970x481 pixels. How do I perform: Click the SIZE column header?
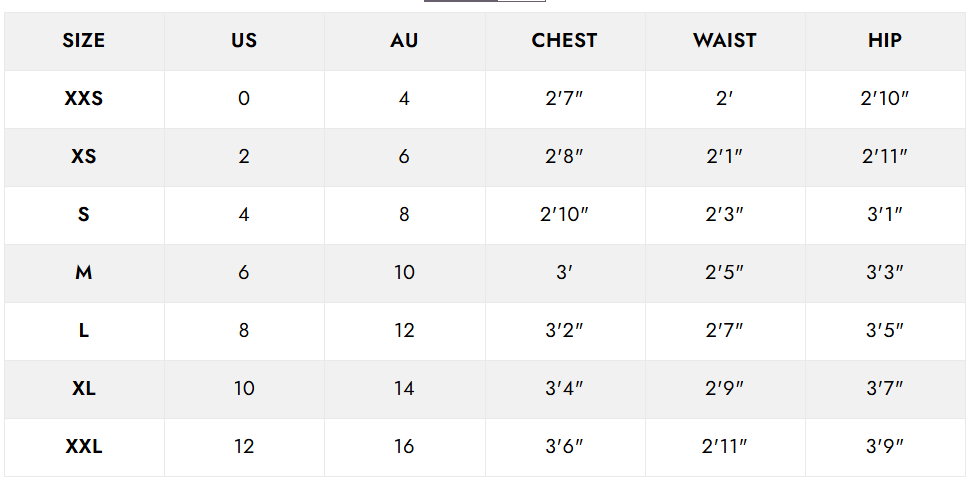coord(84,41)
